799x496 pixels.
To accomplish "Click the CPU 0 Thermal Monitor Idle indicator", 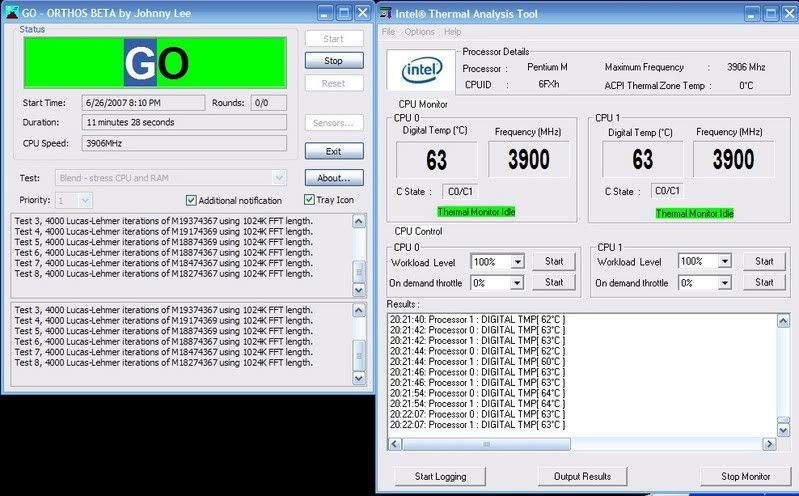I will [476, 212].
